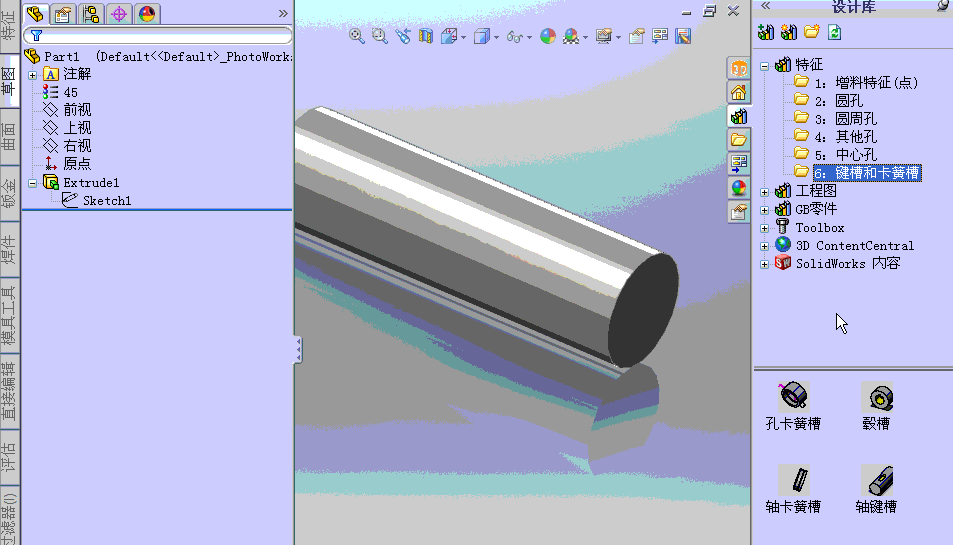Click the clipboard icon in view toolbar
The width and height of the screenshot is (953, 545).
click(636, 36)
